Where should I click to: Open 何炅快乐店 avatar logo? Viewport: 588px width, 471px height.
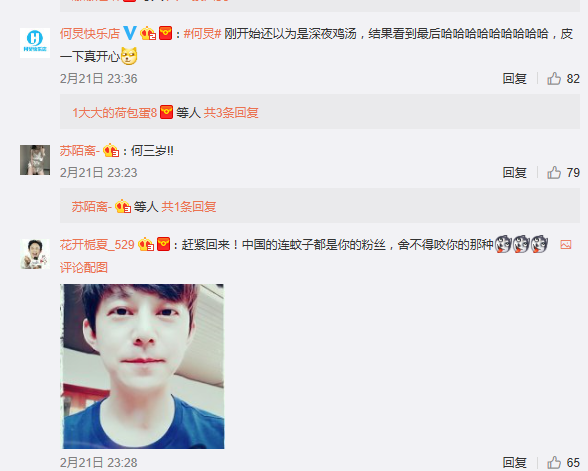[35, 43]
